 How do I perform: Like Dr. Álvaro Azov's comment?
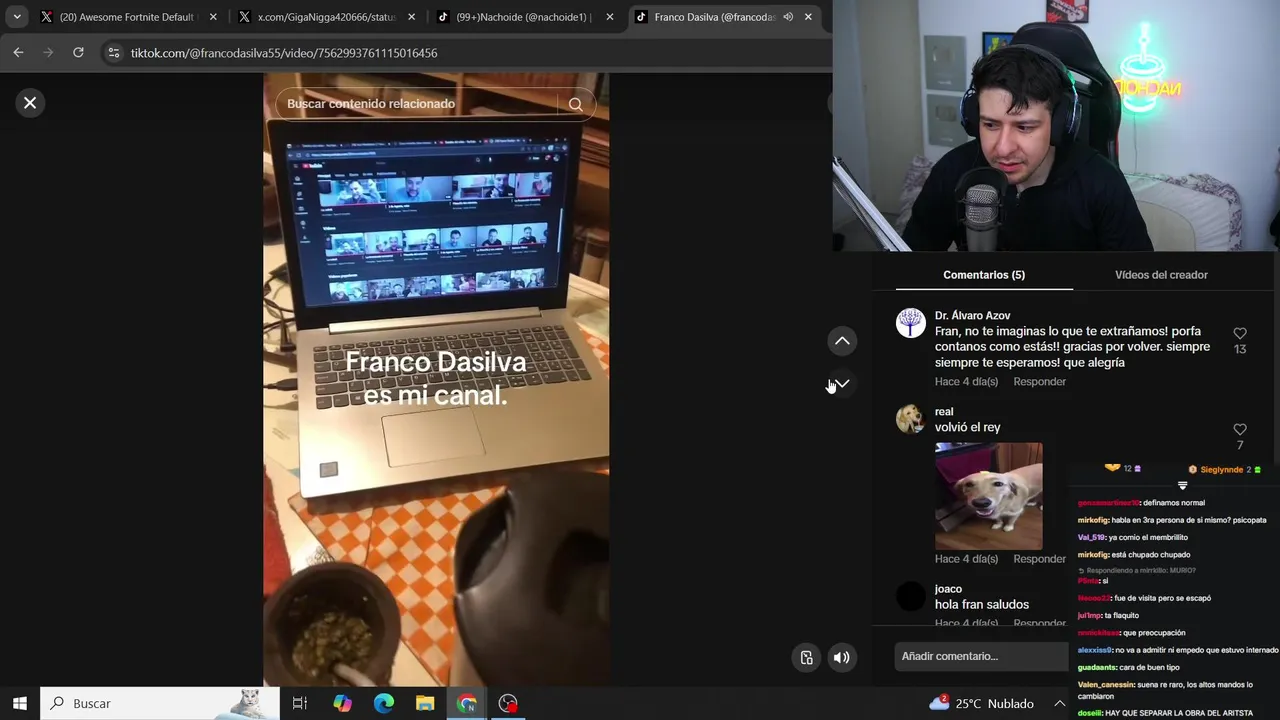click(1240, 334)
